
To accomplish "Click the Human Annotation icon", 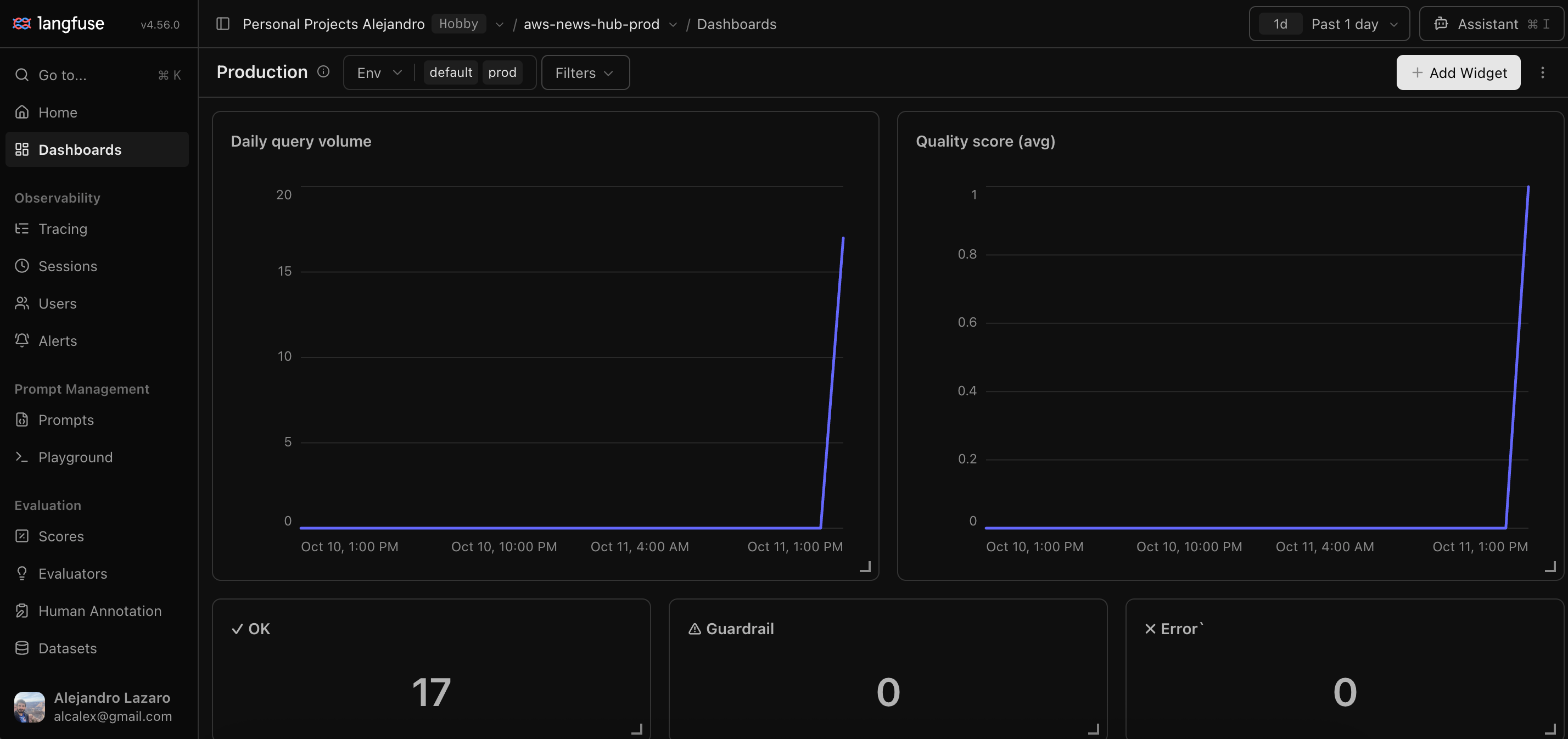I will (x=22, y=611).
